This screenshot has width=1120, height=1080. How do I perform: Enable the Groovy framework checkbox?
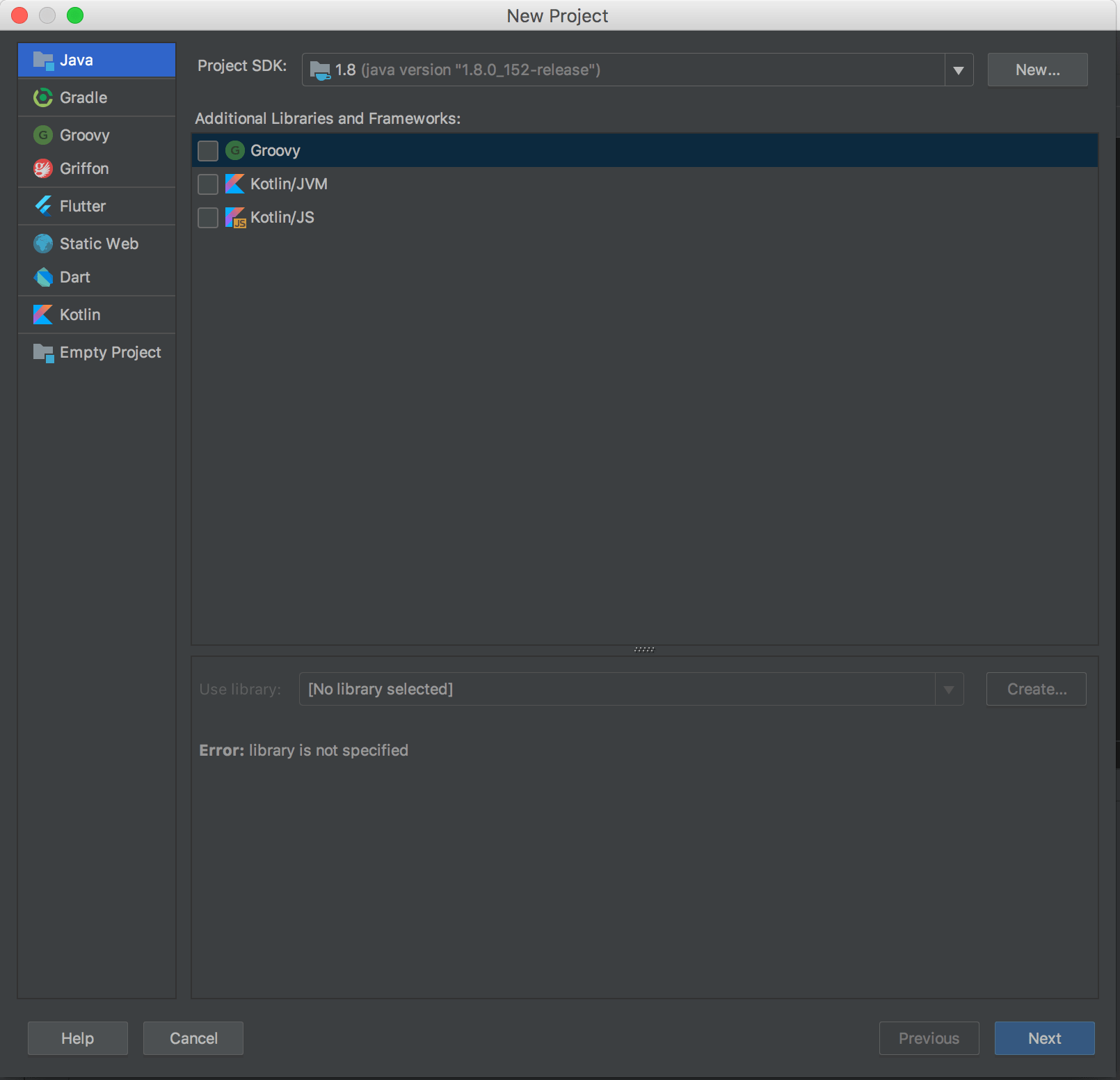click(x=208, y=150)
